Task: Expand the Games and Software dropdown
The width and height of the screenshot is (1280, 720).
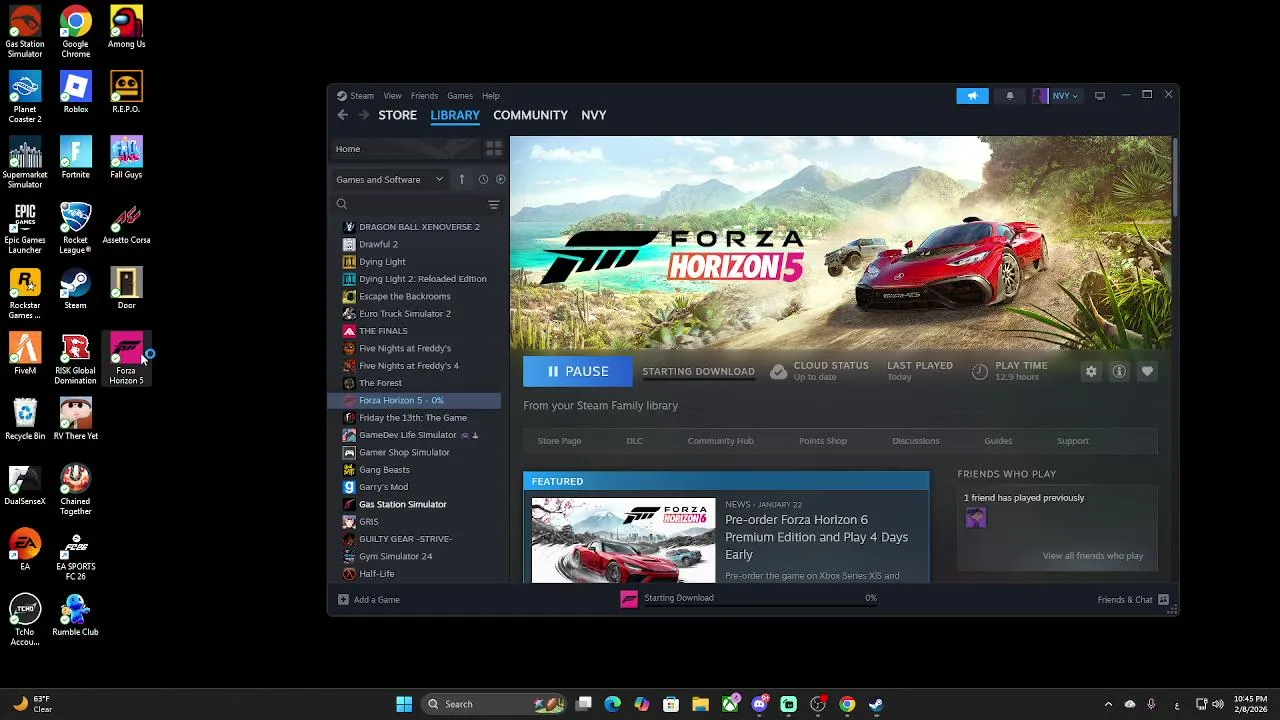Action: [390, 180]
